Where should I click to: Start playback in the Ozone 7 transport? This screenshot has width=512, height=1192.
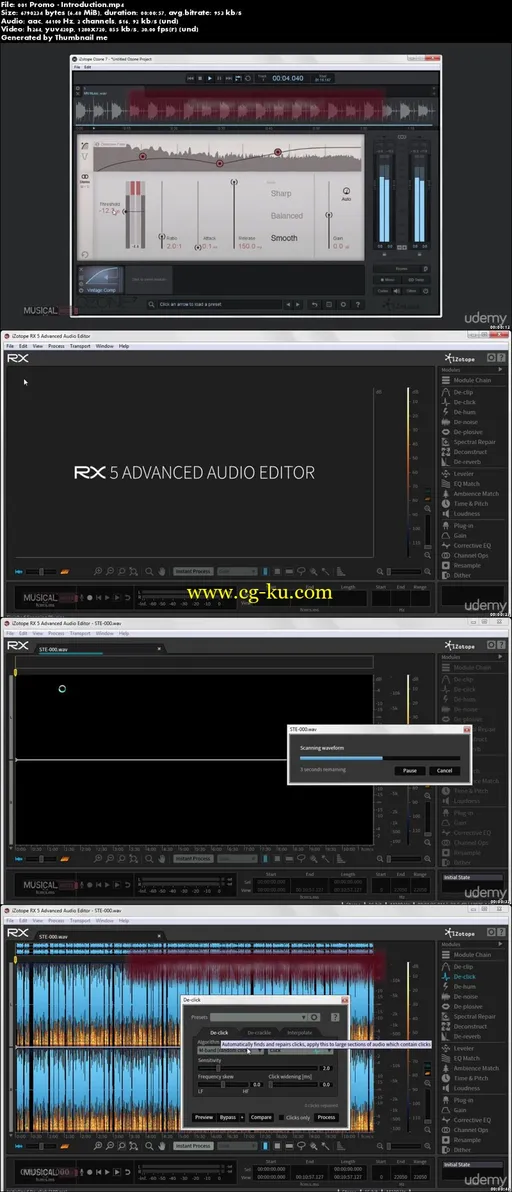click(210, 78)
